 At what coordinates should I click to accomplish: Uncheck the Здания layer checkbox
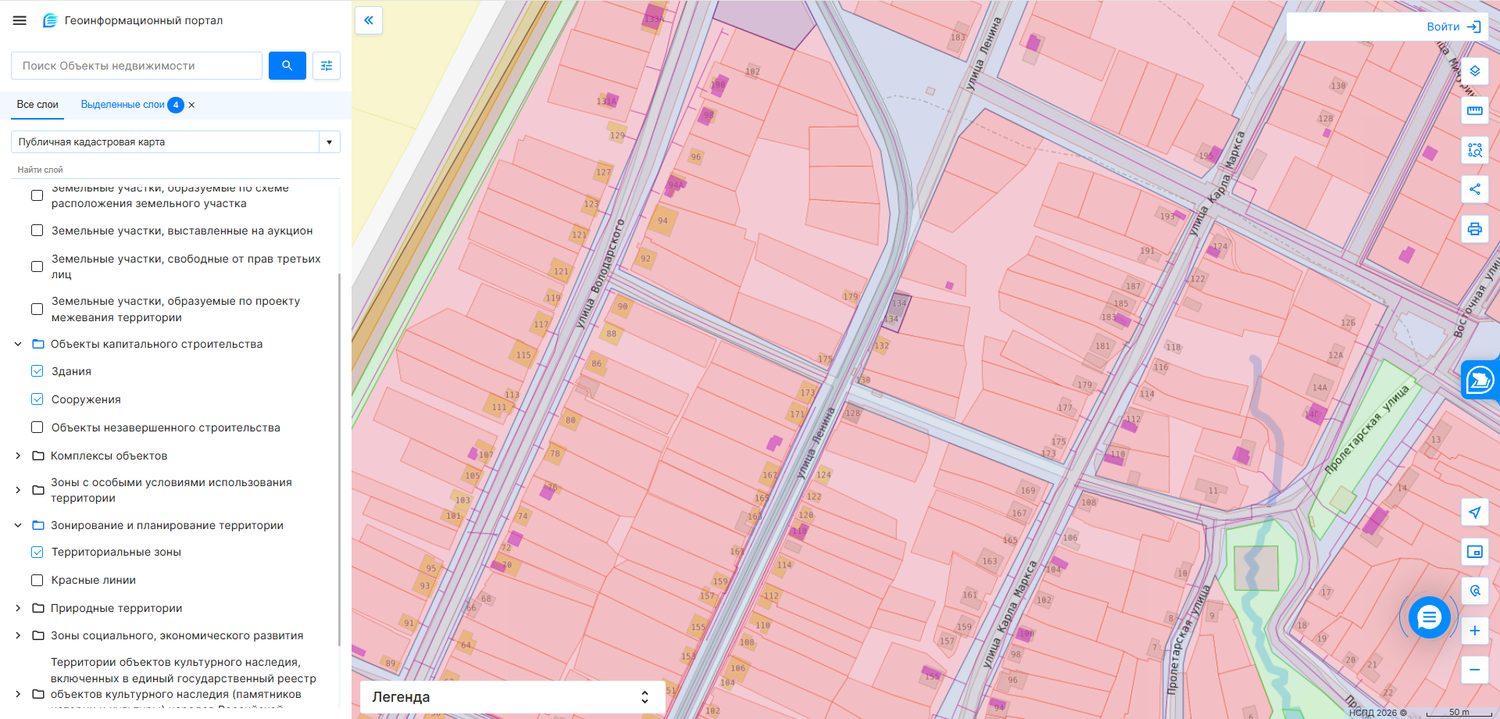coord(37,371)
